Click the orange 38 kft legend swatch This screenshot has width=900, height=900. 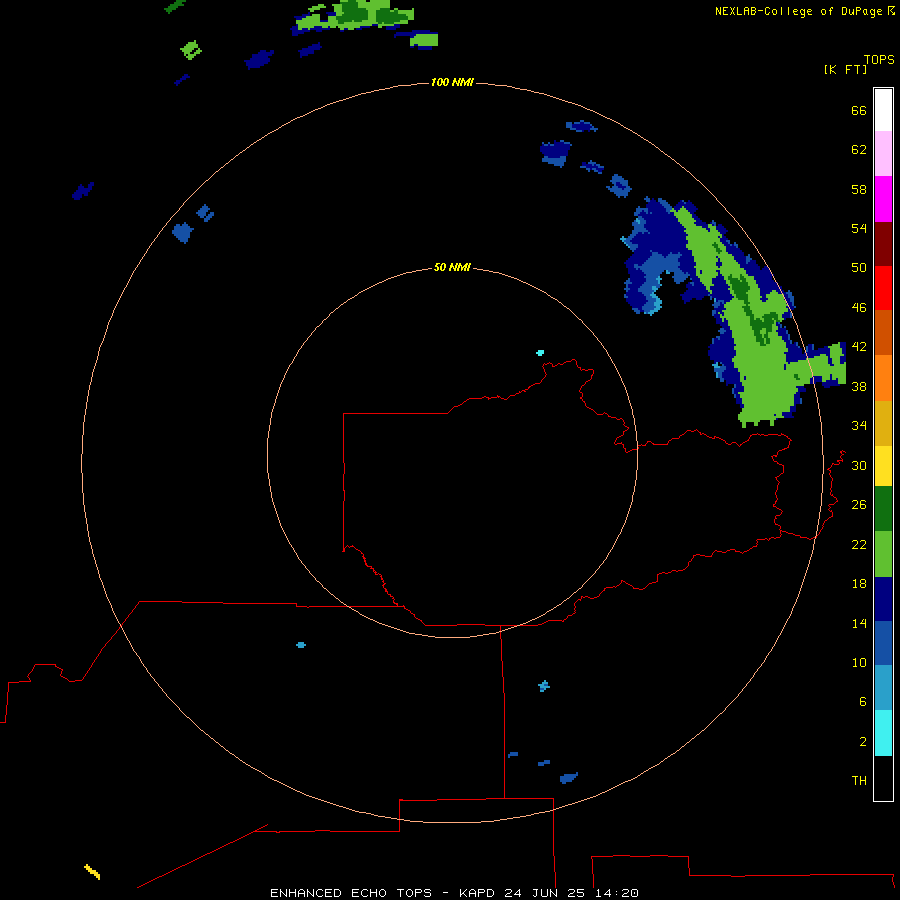tap(883, 378)
